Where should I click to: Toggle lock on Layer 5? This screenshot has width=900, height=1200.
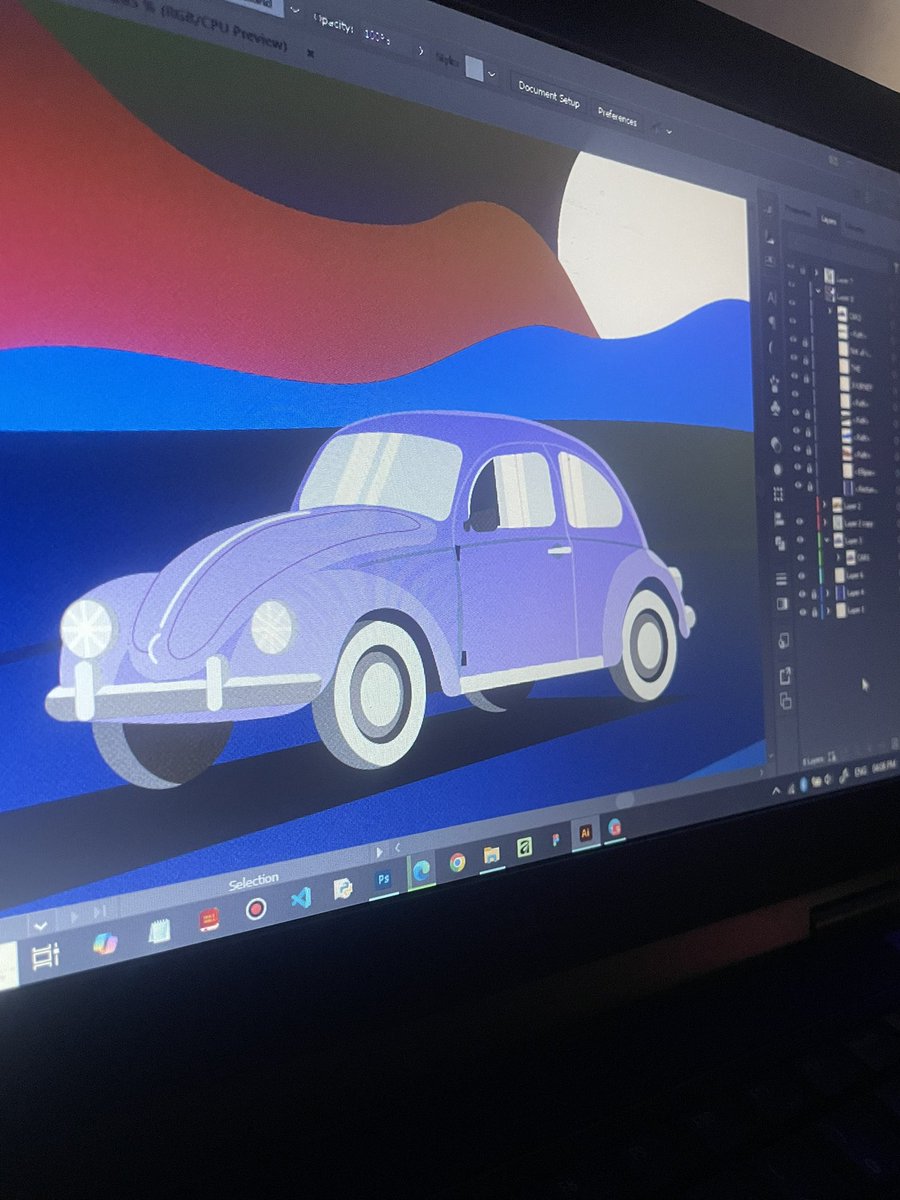(x=815, y=612)
